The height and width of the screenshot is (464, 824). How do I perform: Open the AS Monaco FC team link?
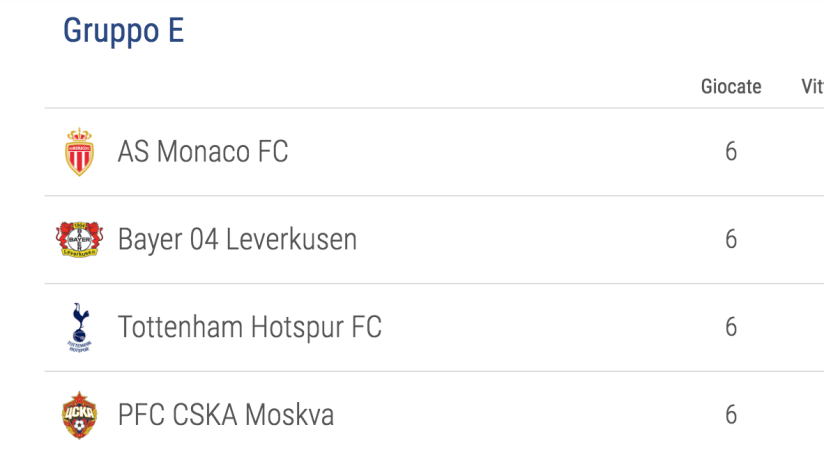[x=203, y=152]
